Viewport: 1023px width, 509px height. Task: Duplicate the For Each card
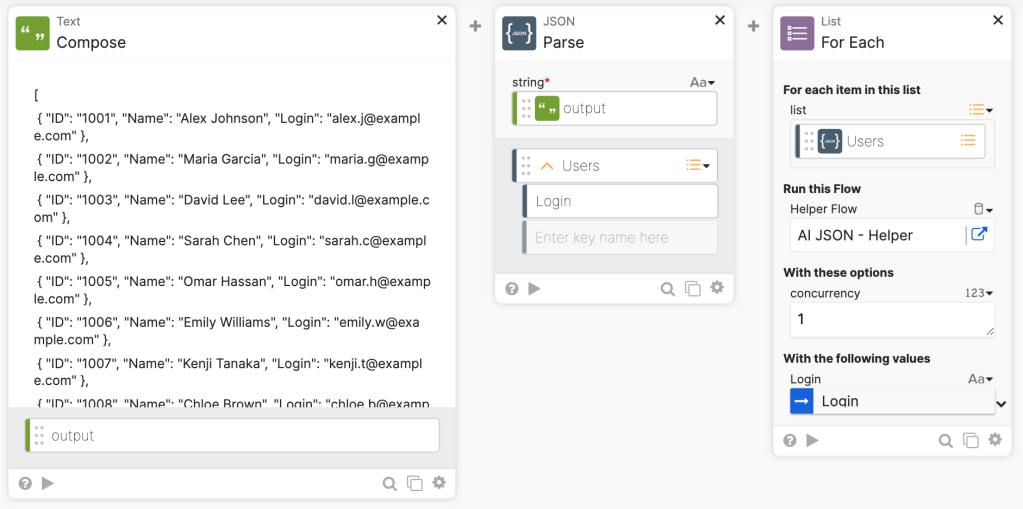coord(971,440)
